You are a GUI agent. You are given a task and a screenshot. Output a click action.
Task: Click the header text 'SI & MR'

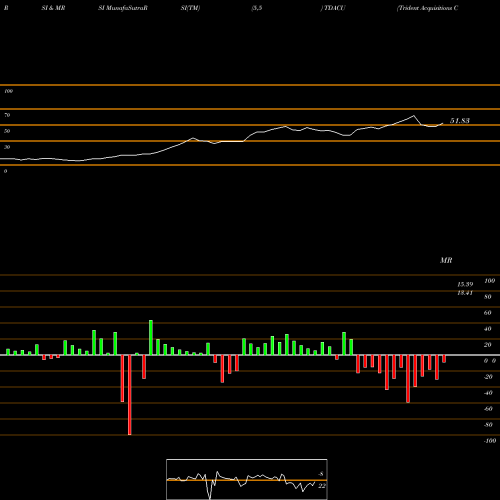coord(53,8)
